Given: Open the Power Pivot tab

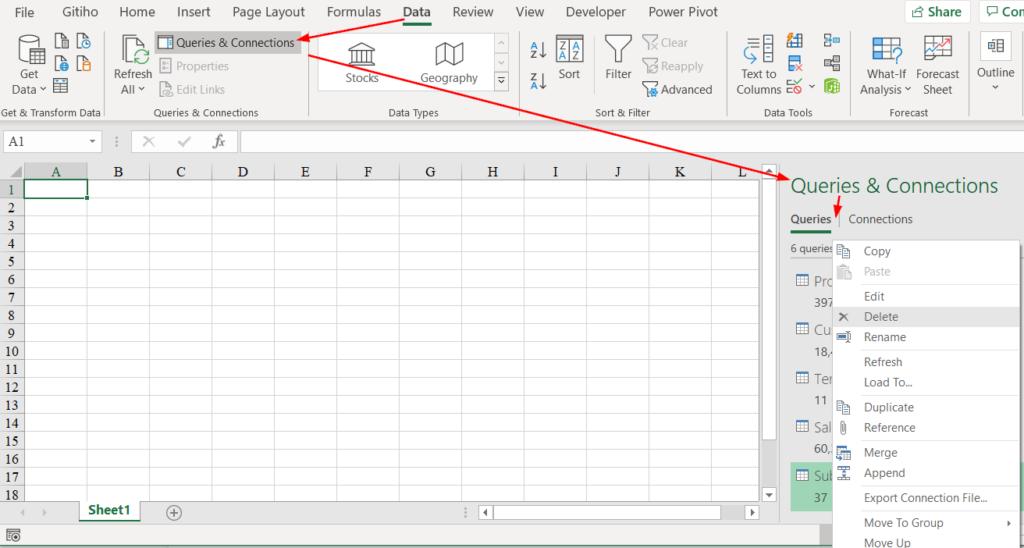Looking at the screenshot, I should pos(682,12).
